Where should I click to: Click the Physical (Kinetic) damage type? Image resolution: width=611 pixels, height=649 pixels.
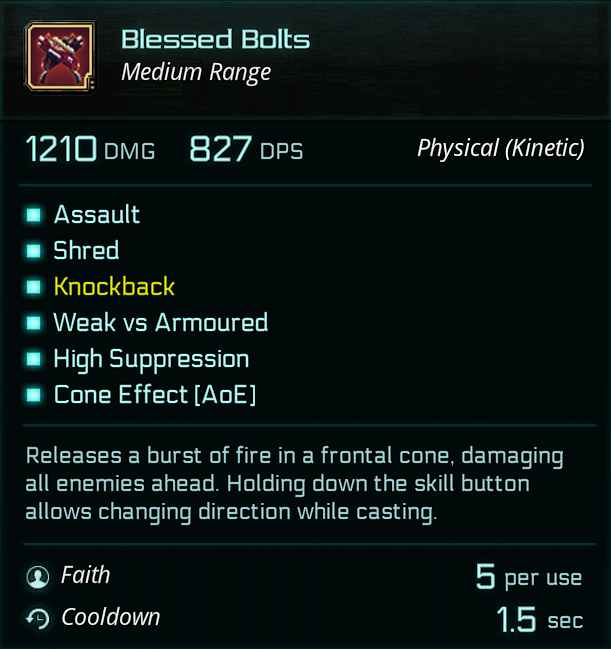click(x=500, y=149)
